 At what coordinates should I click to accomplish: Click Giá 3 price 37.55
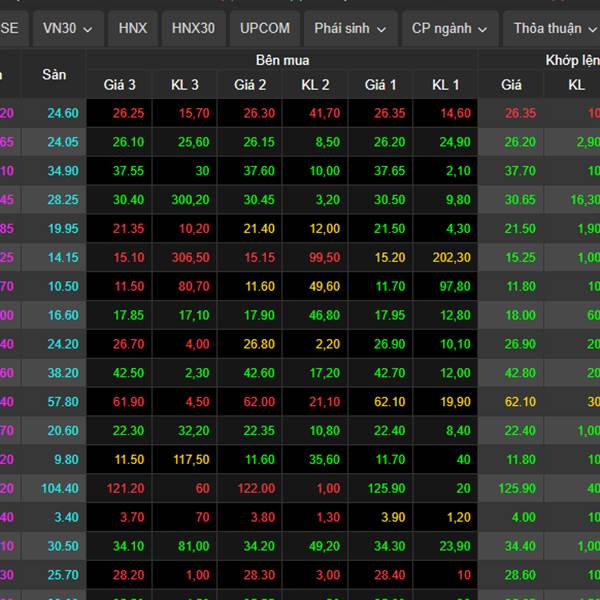click(x=128, y=171)
